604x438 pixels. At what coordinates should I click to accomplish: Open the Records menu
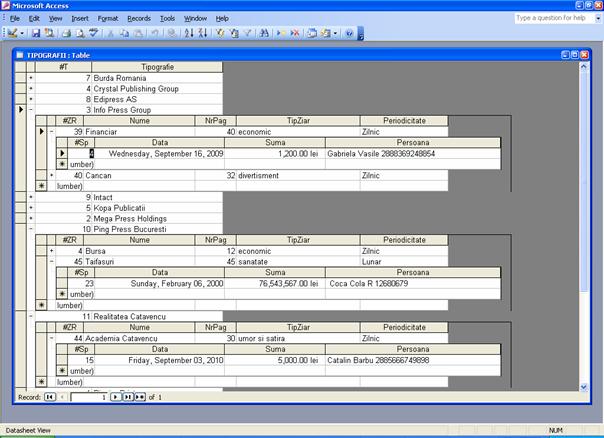pyautogui.click(x=139, y=18)
